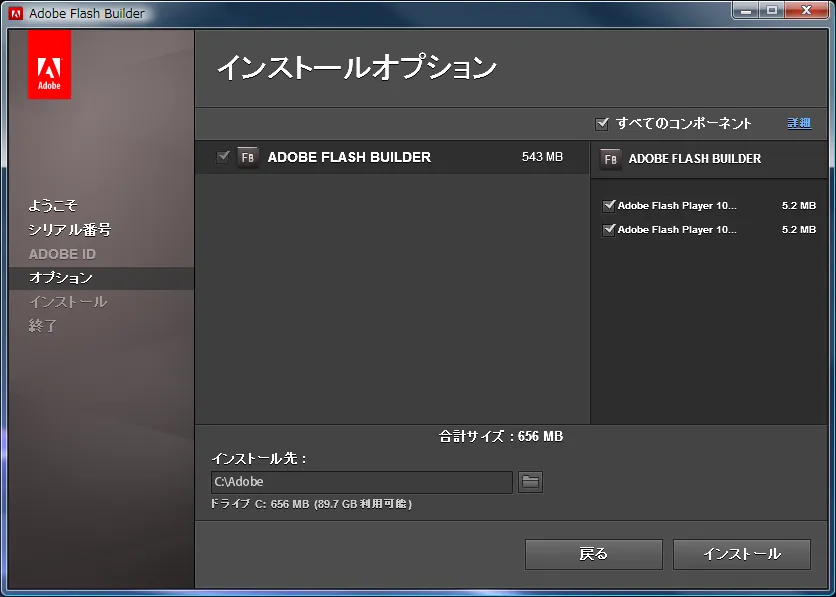The image size is (836, 597).
Task: Click the FB icon in the component list row
Action: 248,157
